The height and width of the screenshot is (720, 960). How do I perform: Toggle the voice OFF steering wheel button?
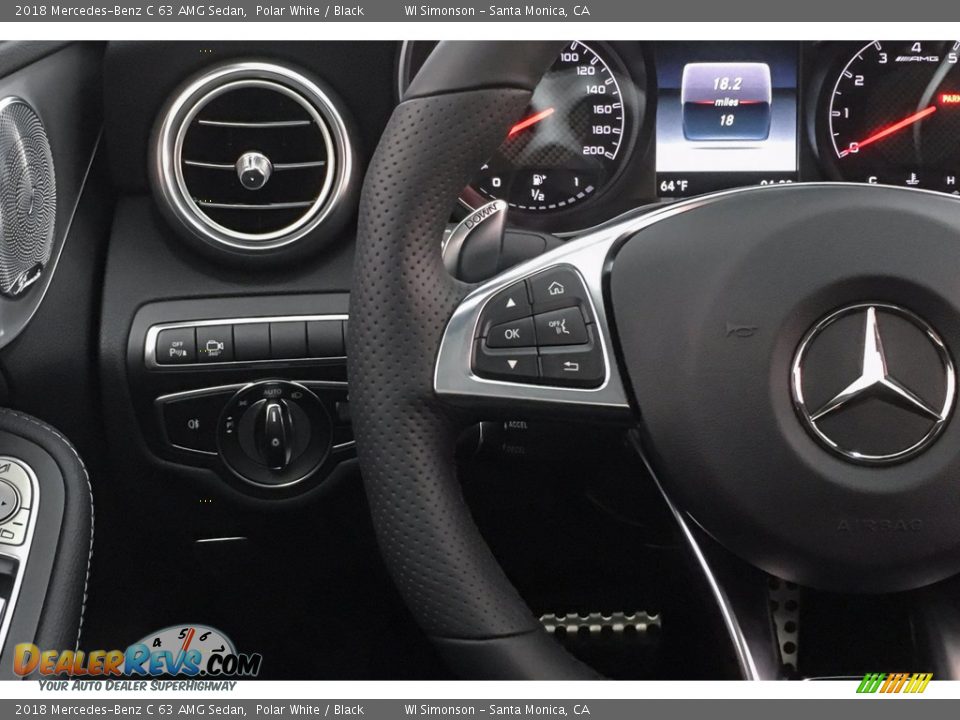560,327
